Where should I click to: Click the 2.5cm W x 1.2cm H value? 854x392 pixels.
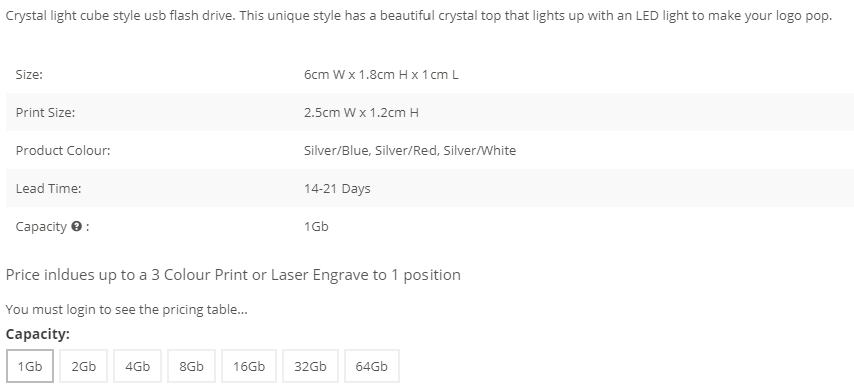click(361, 112)
